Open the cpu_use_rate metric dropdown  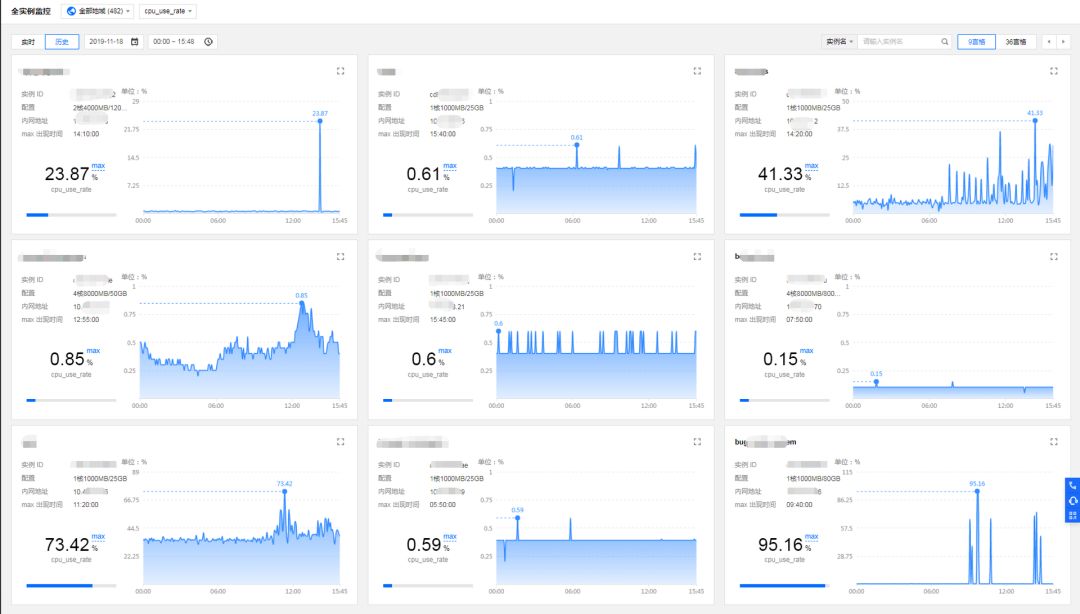coord(167,11)
